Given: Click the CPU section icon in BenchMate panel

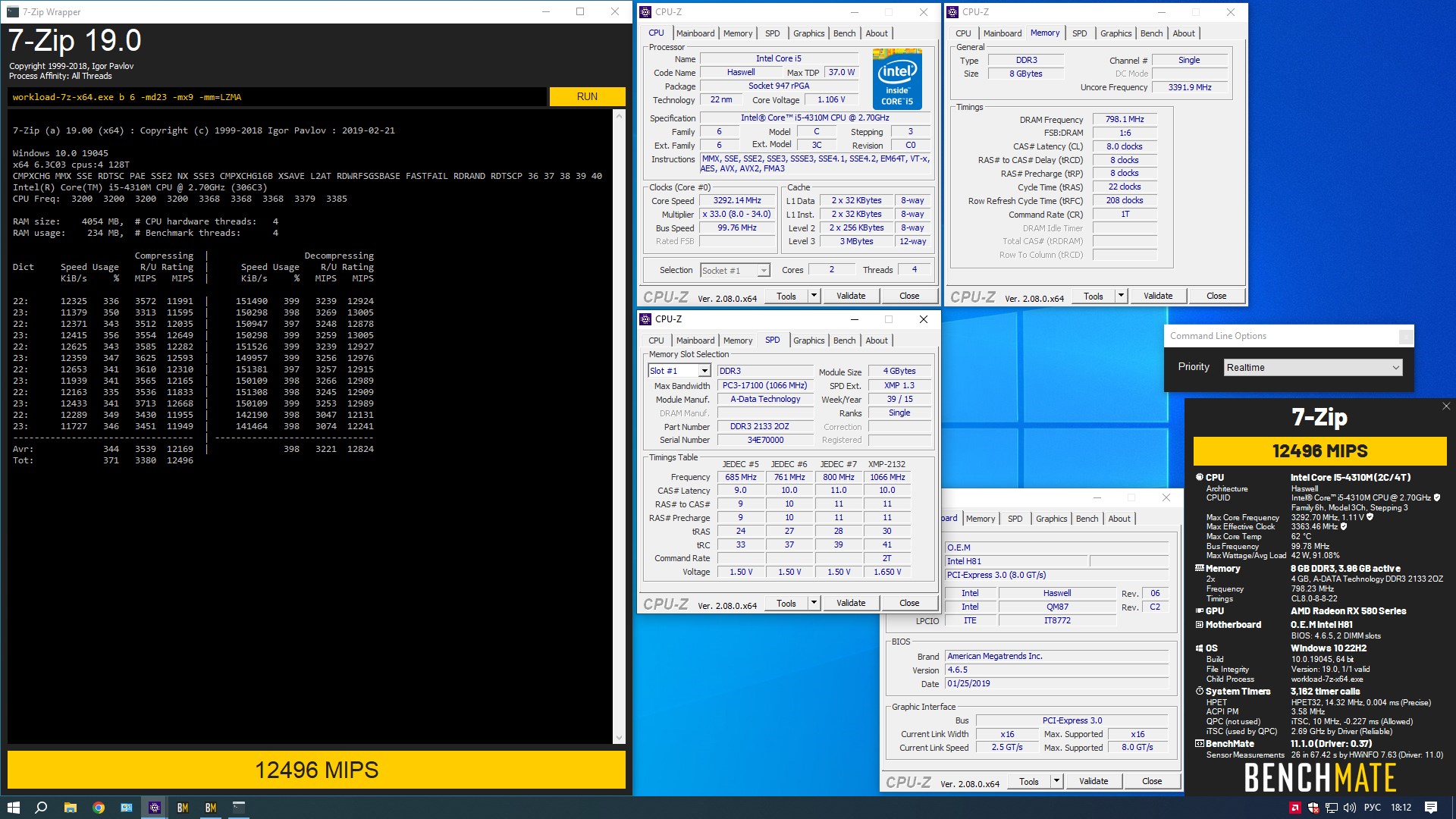Looking at the screenshot, I should point(1200,477).
